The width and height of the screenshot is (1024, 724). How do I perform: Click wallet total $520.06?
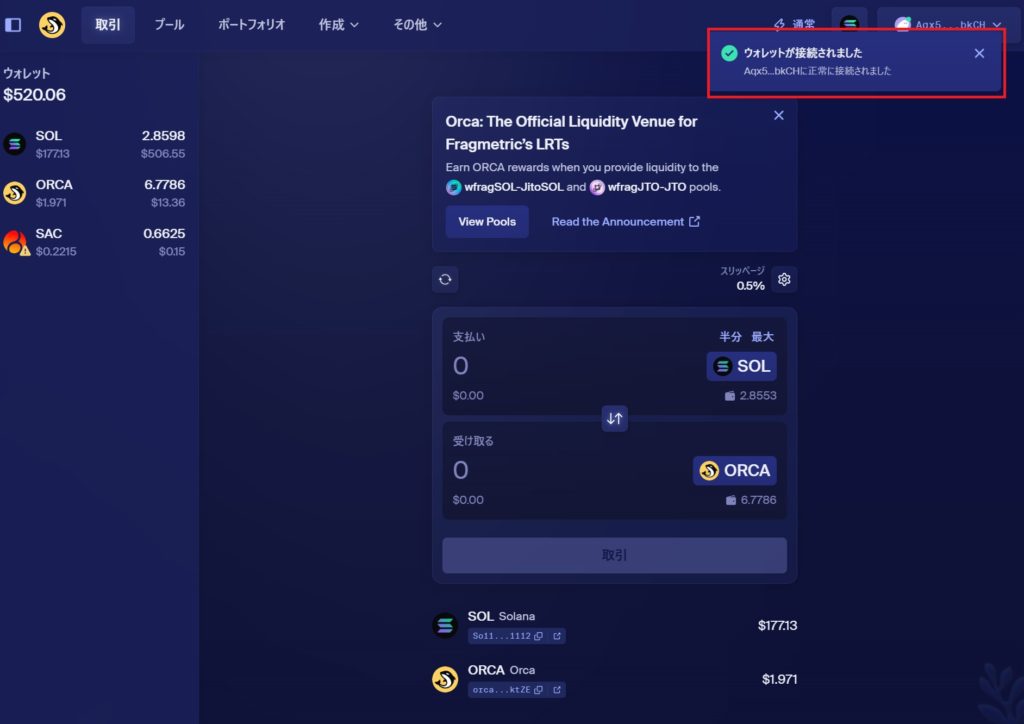coord(35,95)
